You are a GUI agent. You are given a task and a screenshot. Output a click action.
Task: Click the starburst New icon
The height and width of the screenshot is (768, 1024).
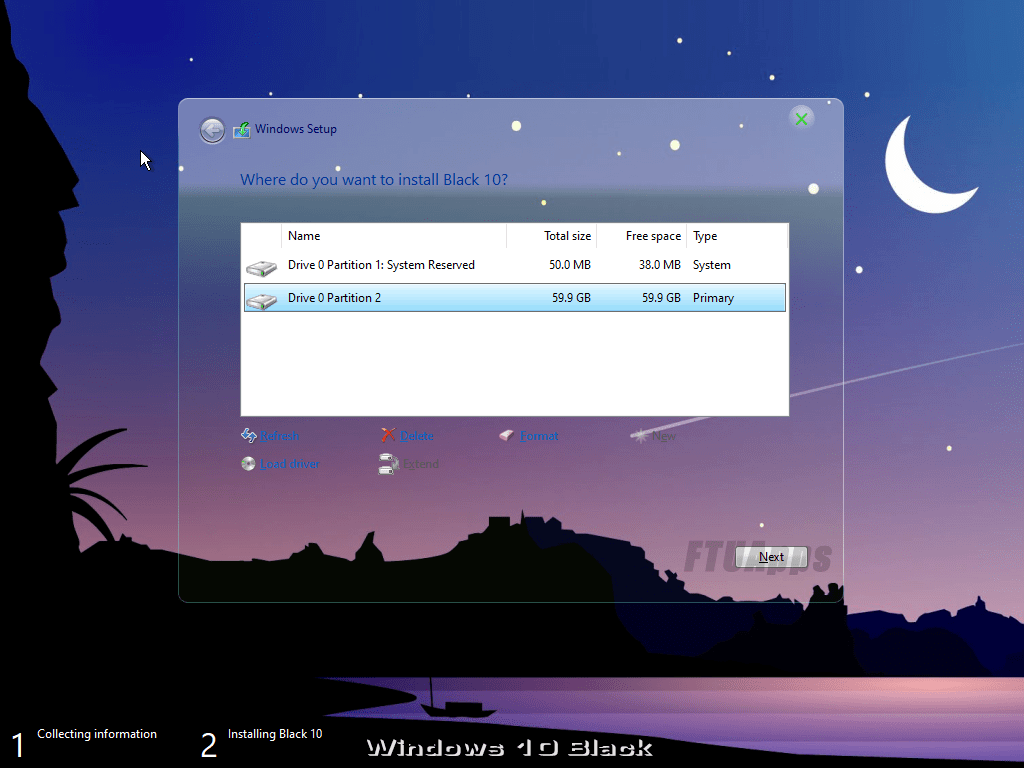click(x=640, y=435)
